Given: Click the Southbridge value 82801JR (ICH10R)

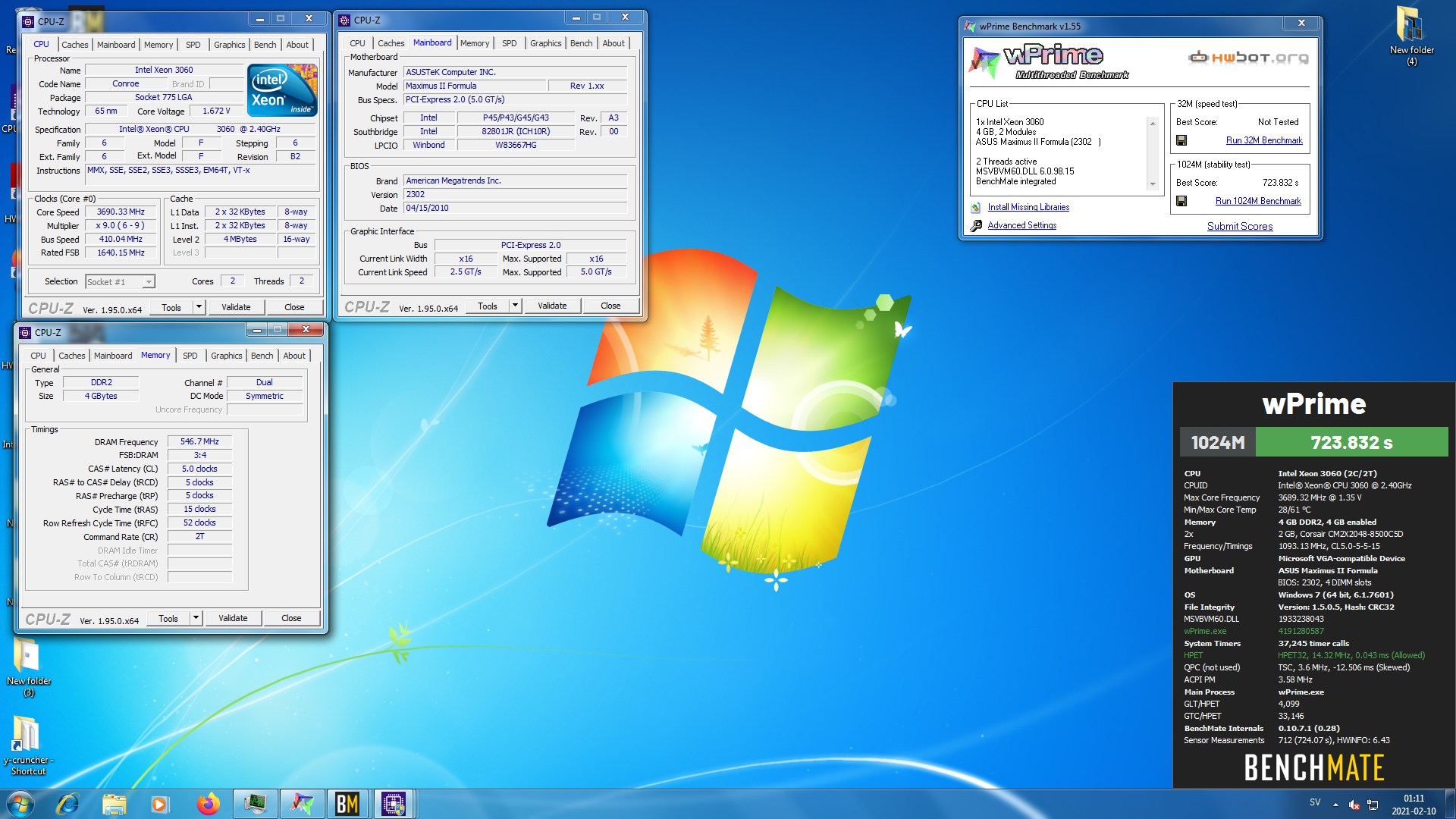Looking at the screenshot, I should 516,131.
